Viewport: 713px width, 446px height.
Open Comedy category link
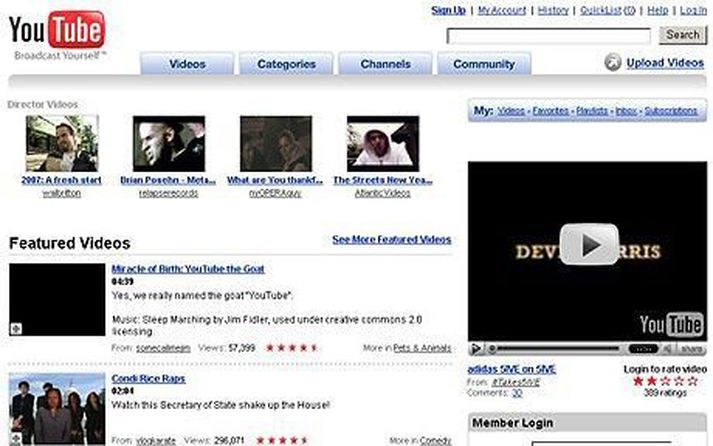[435, 441]
